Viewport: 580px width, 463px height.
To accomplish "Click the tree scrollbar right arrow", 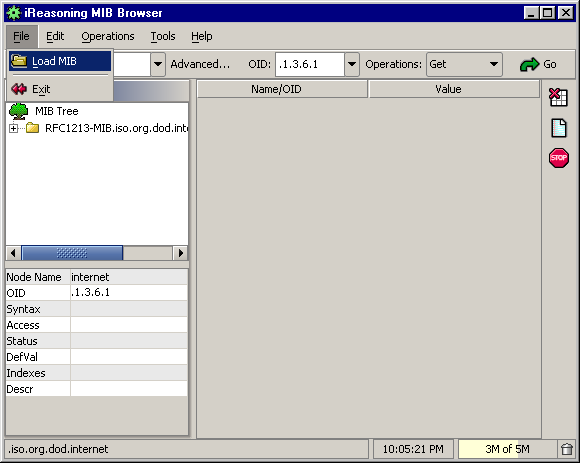I will [x=181, y=253].
